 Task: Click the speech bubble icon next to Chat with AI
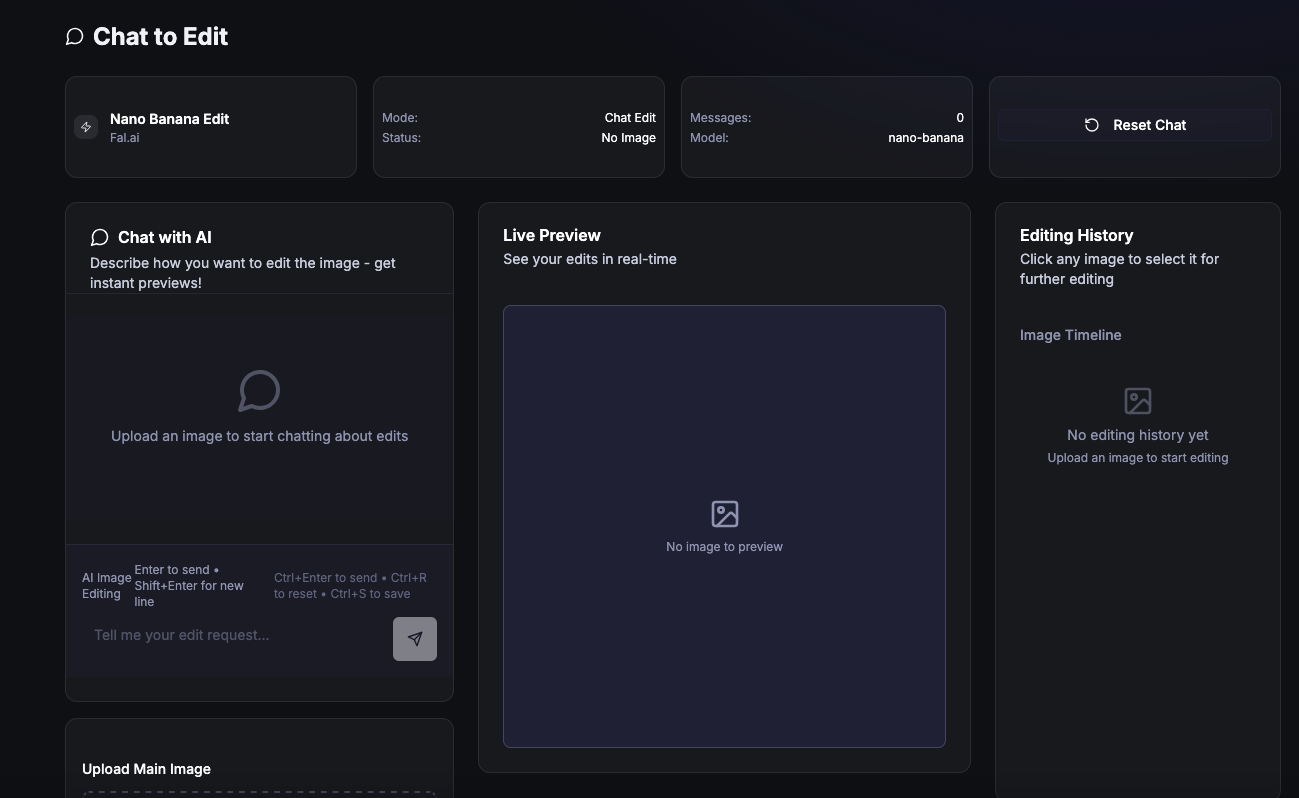click(99, 237)
